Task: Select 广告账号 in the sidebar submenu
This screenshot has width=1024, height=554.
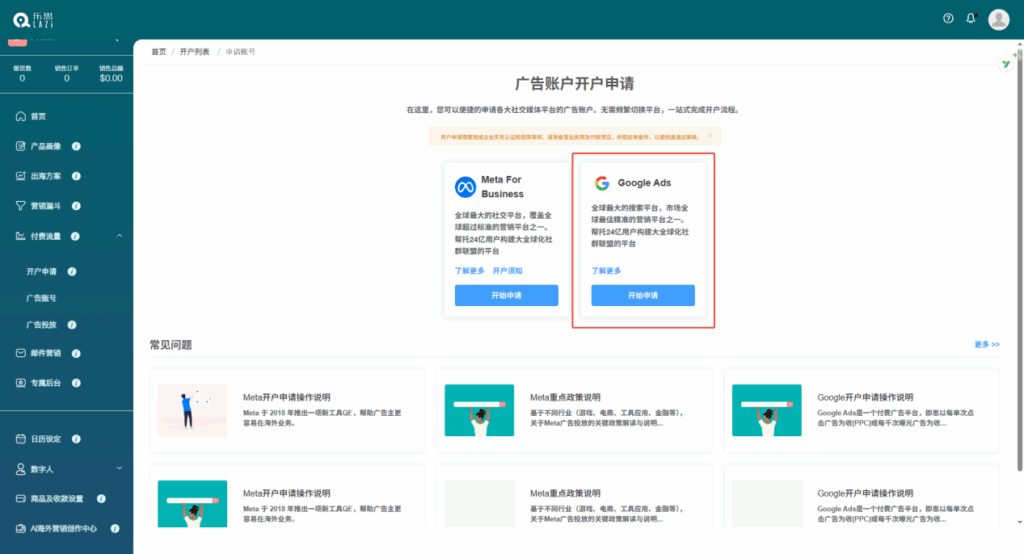Action: pyautogui.click(x=41, y=298)
